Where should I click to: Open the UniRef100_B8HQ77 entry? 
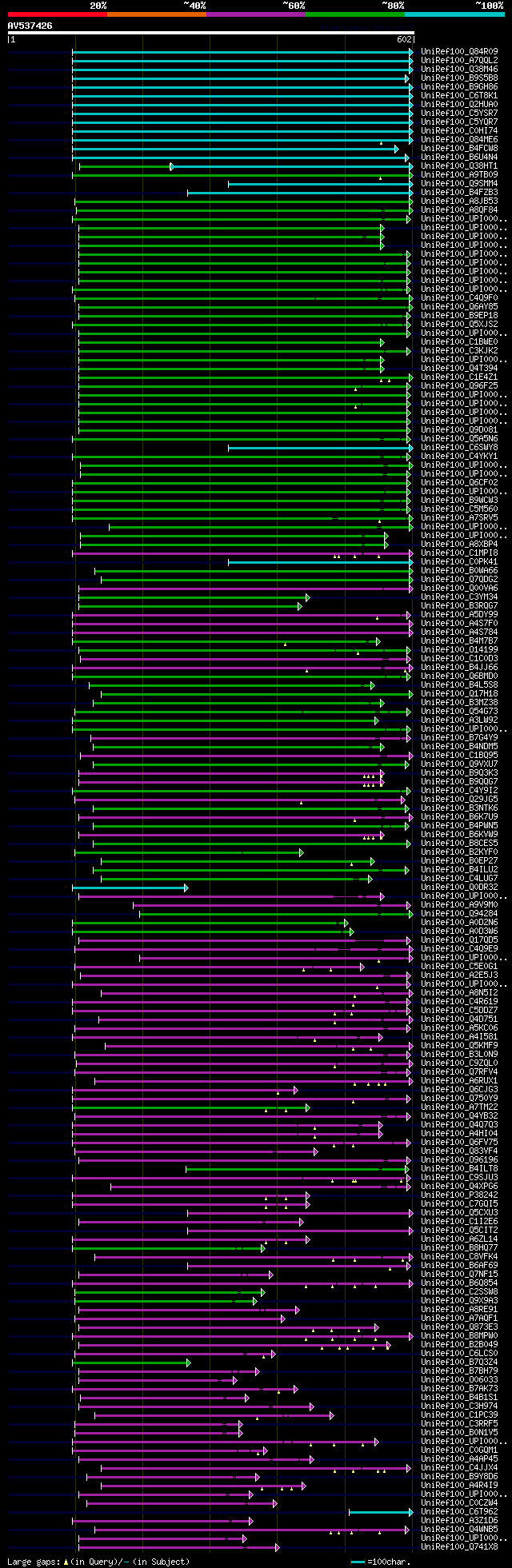click(459, 1248)
